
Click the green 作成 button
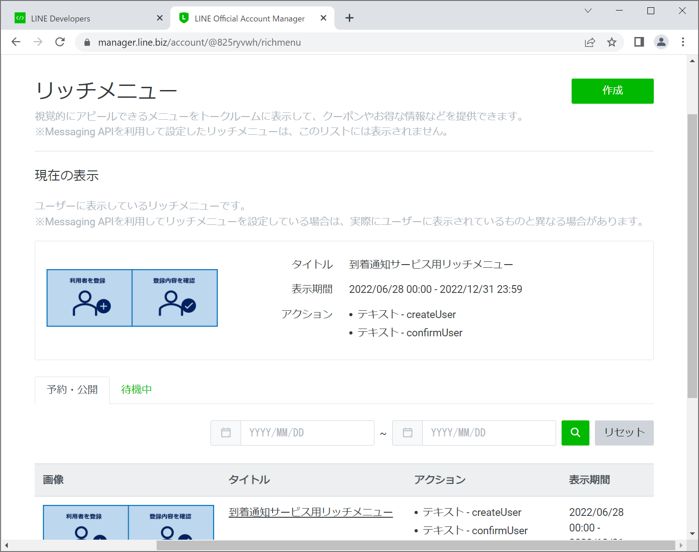pos(613,91)
